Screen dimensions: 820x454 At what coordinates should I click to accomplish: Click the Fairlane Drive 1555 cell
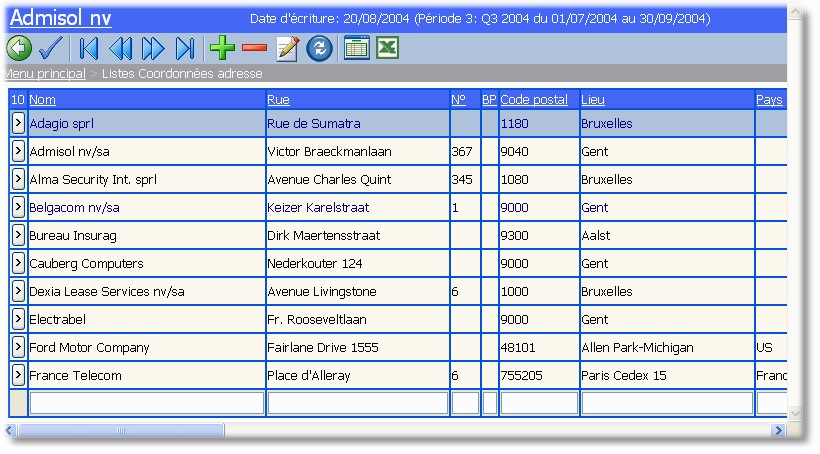358,347
